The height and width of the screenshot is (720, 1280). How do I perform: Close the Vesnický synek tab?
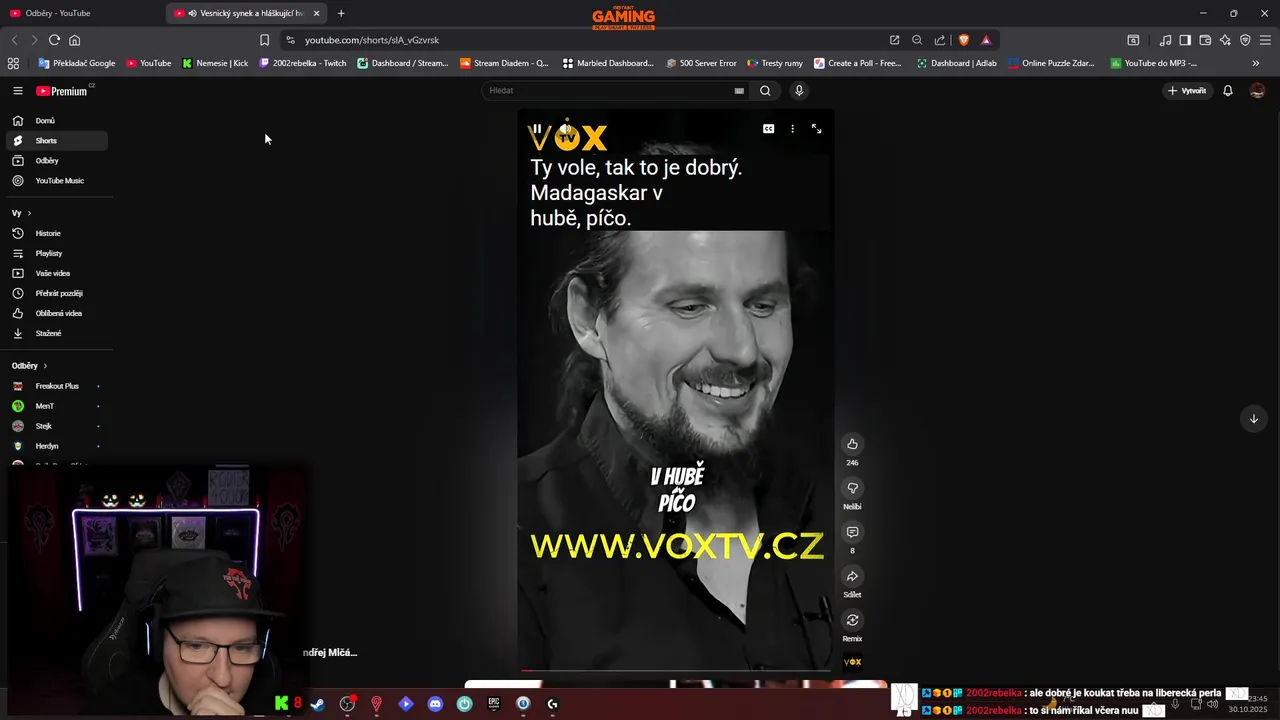pyautogui.click(x=316, y=13)
